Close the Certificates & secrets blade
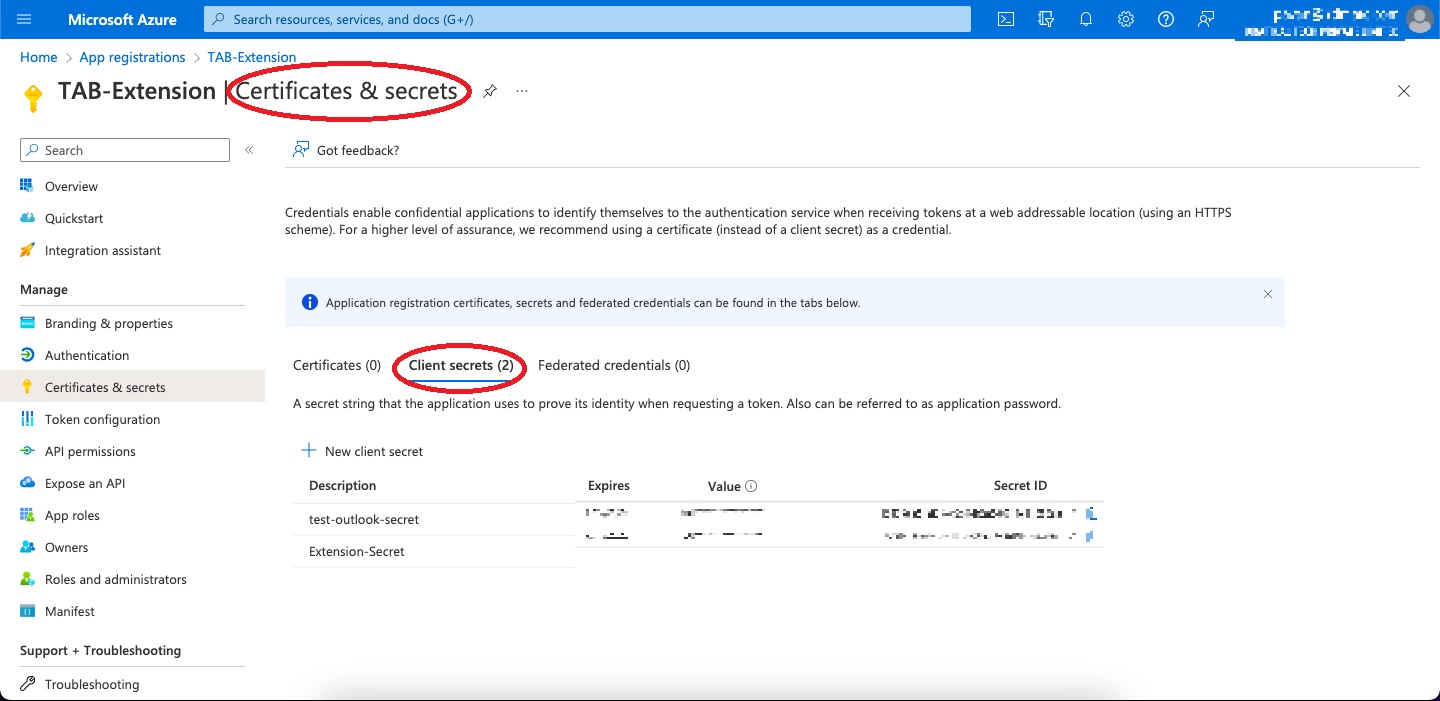Image resolution: width=1440 pixels, height=701 pixels. [1404, 91]
